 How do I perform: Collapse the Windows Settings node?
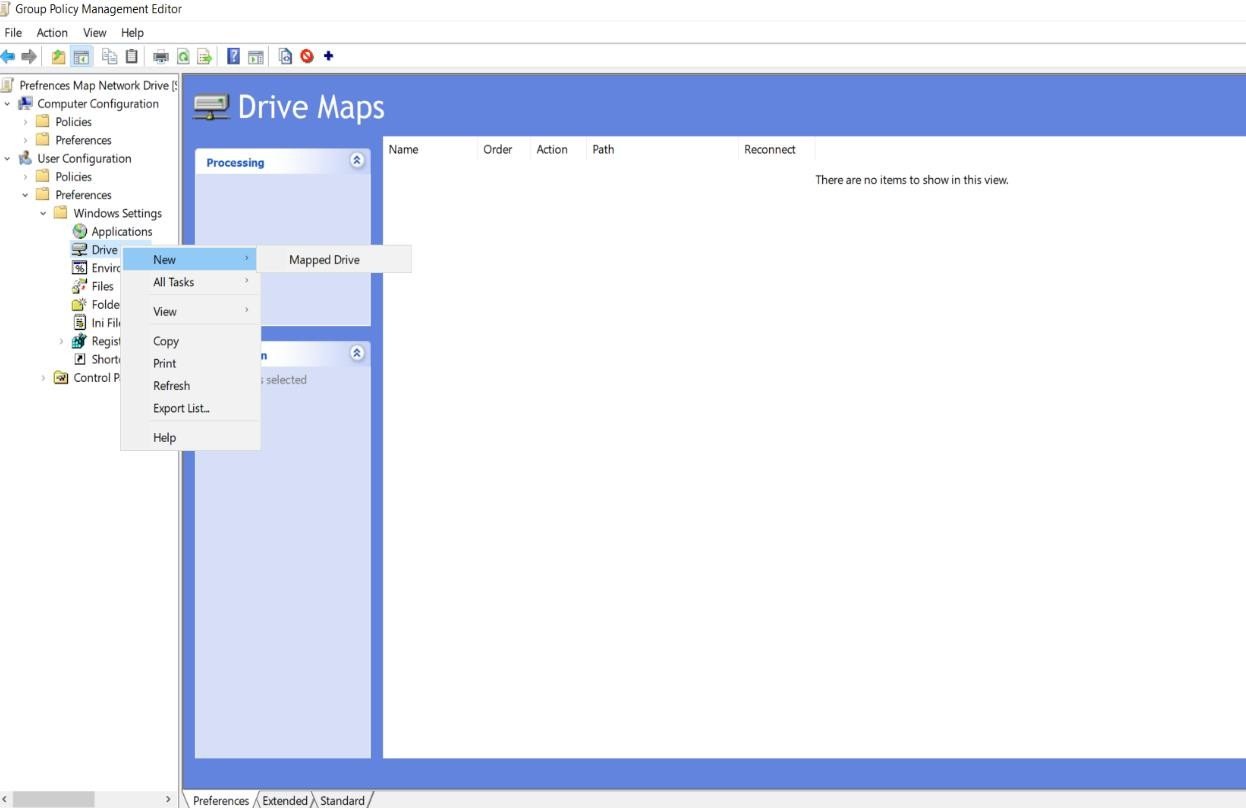(x=44, y=213)
